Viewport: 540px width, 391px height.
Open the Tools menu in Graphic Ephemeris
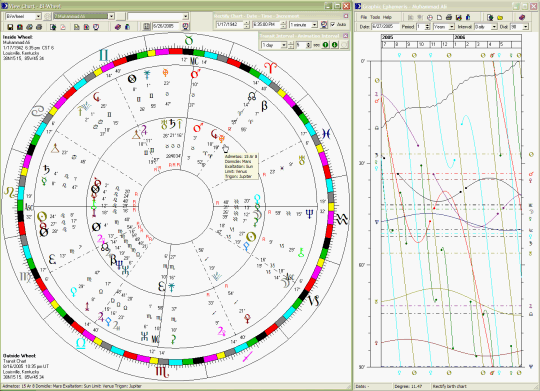tap(375, 17)
